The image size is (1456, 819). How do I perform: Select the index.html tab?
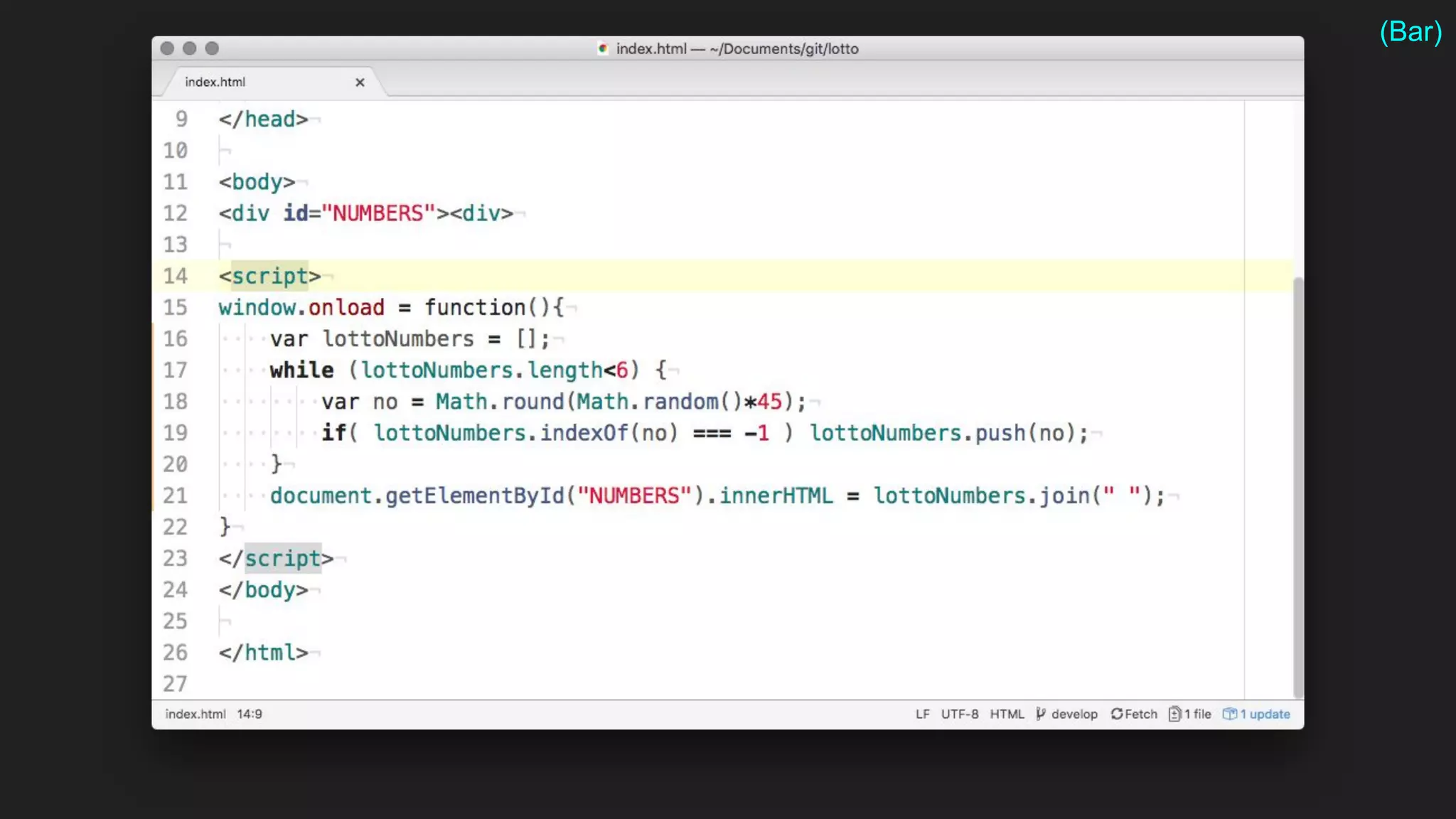215,82
